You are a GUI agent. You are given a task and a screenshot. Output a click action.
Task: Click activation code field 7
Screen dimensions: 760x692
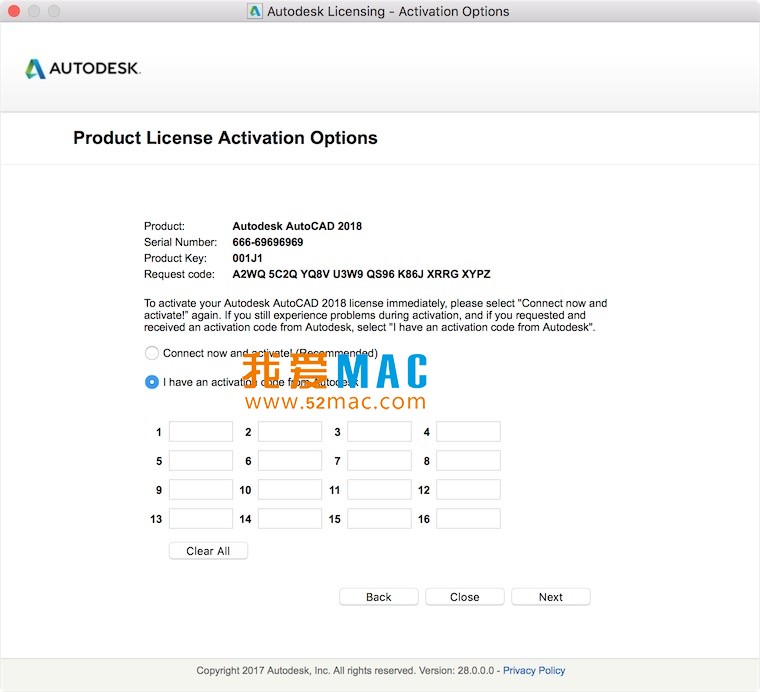point(380,460)
